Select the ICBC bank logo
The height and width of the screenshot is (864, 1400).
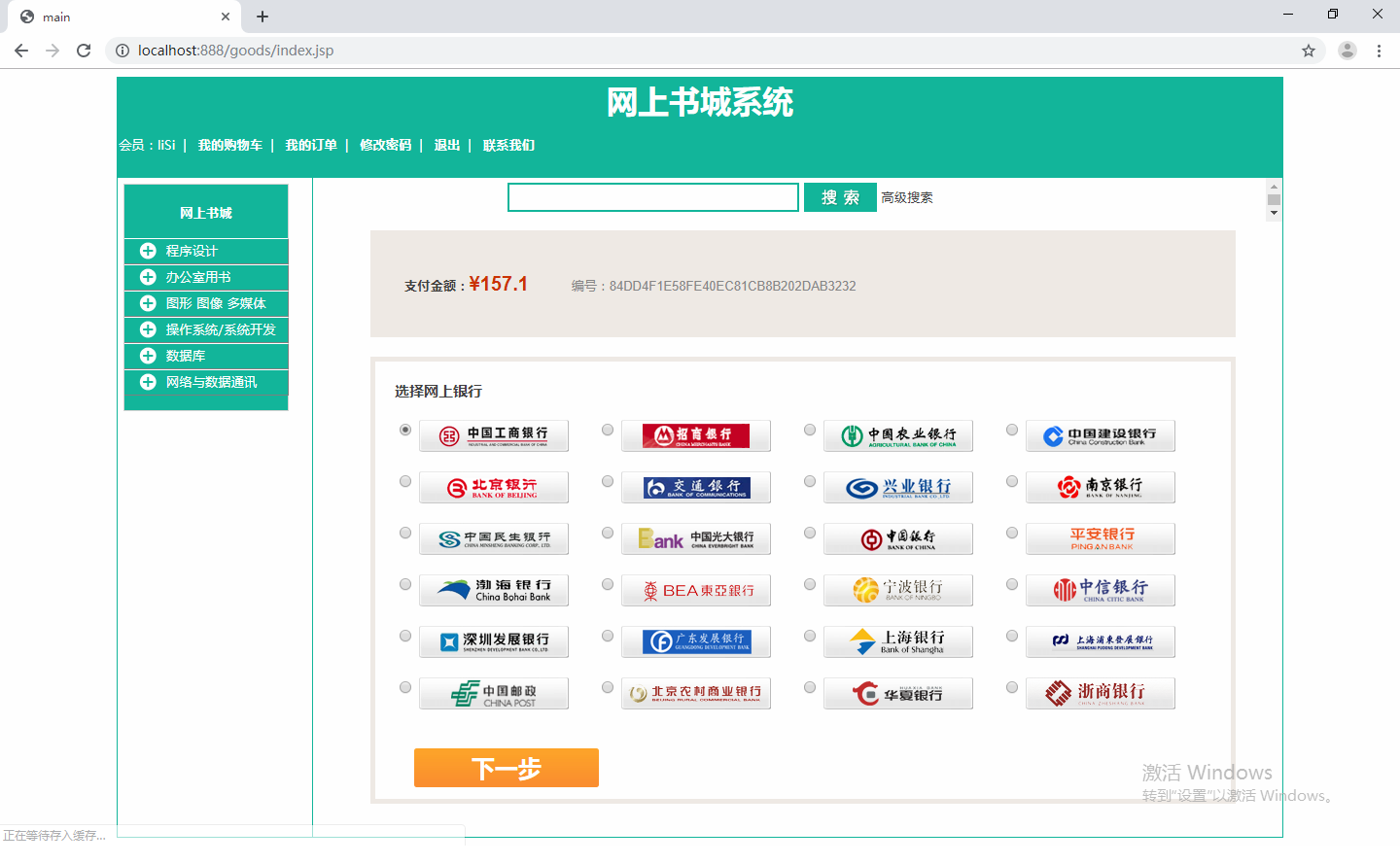pyautogui.click(x=494, y=436)
